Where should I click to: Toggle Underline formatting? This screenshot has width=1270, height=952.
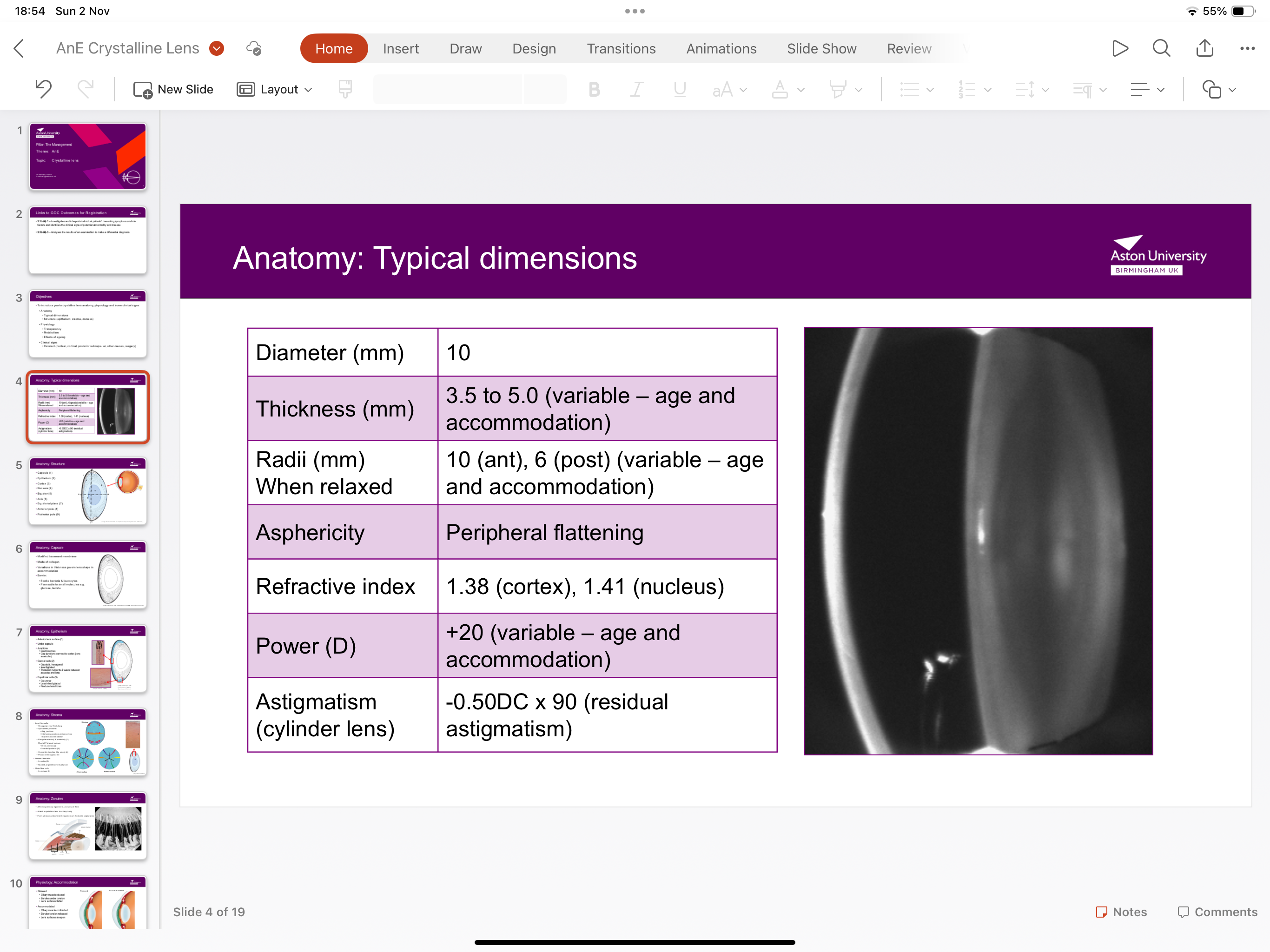[679, 90]
